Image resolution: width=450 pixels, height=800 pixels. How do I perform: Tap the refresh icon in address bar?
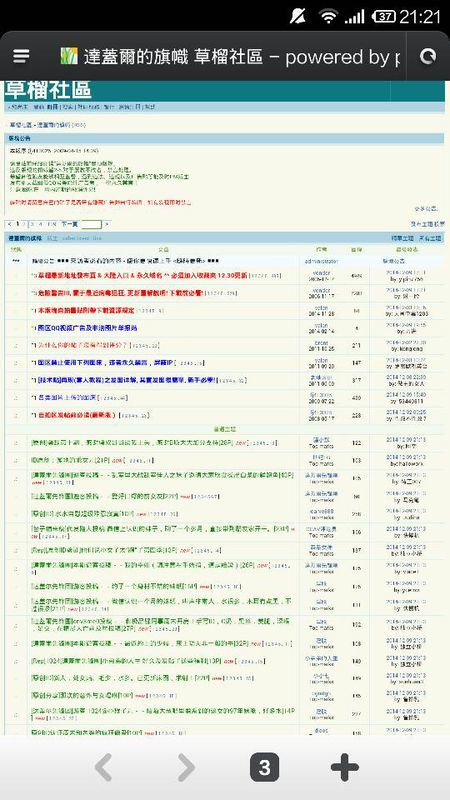pos(428,56)
